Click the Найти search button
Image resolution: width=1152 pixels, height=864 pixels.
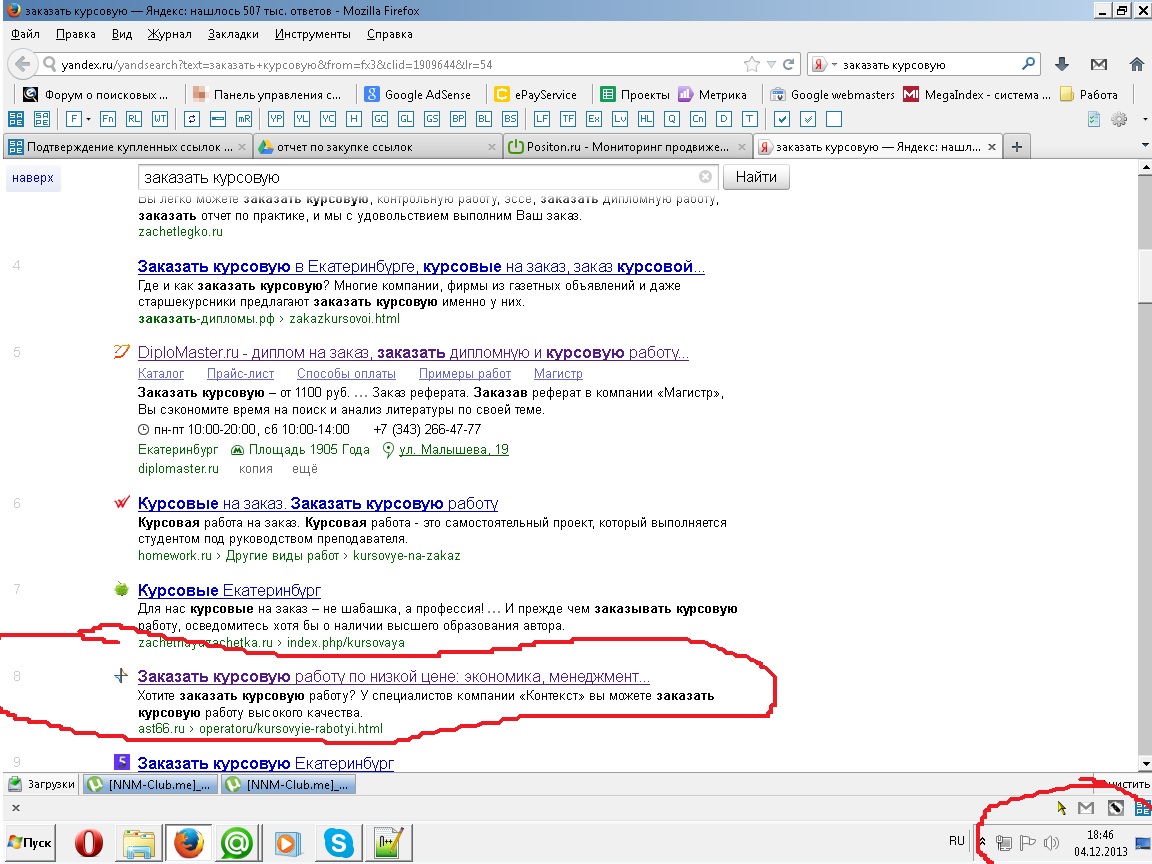(756, 177)
